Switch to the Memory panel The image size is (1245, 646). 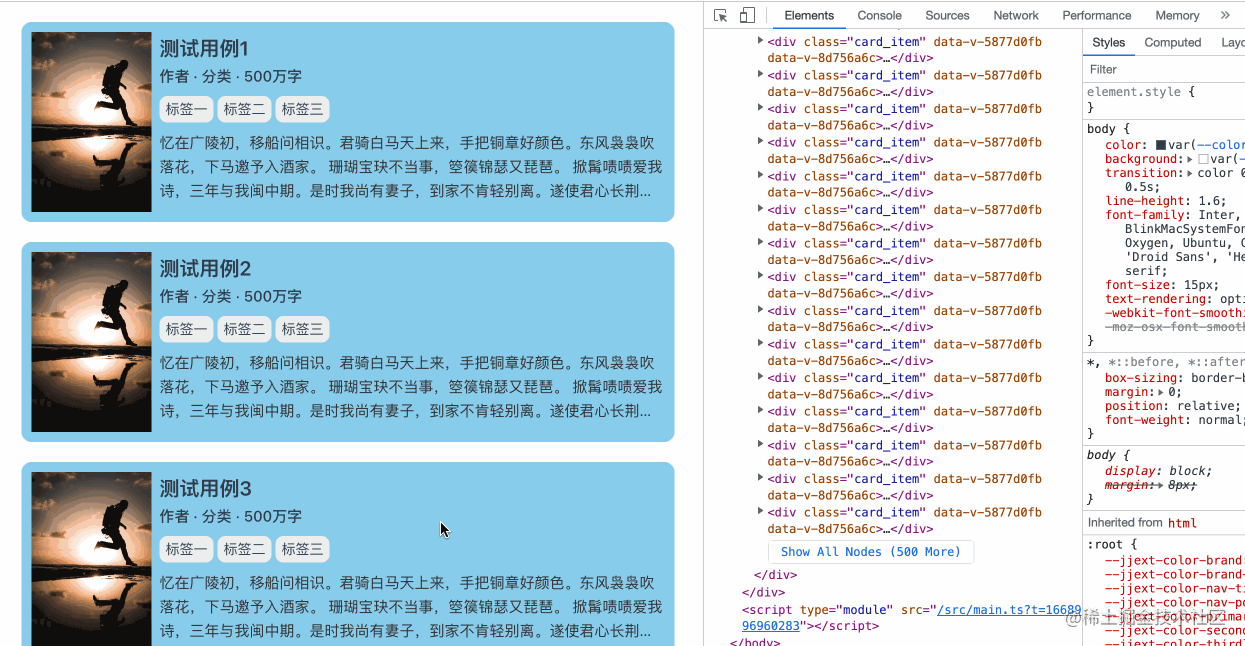pos(1177,15)
